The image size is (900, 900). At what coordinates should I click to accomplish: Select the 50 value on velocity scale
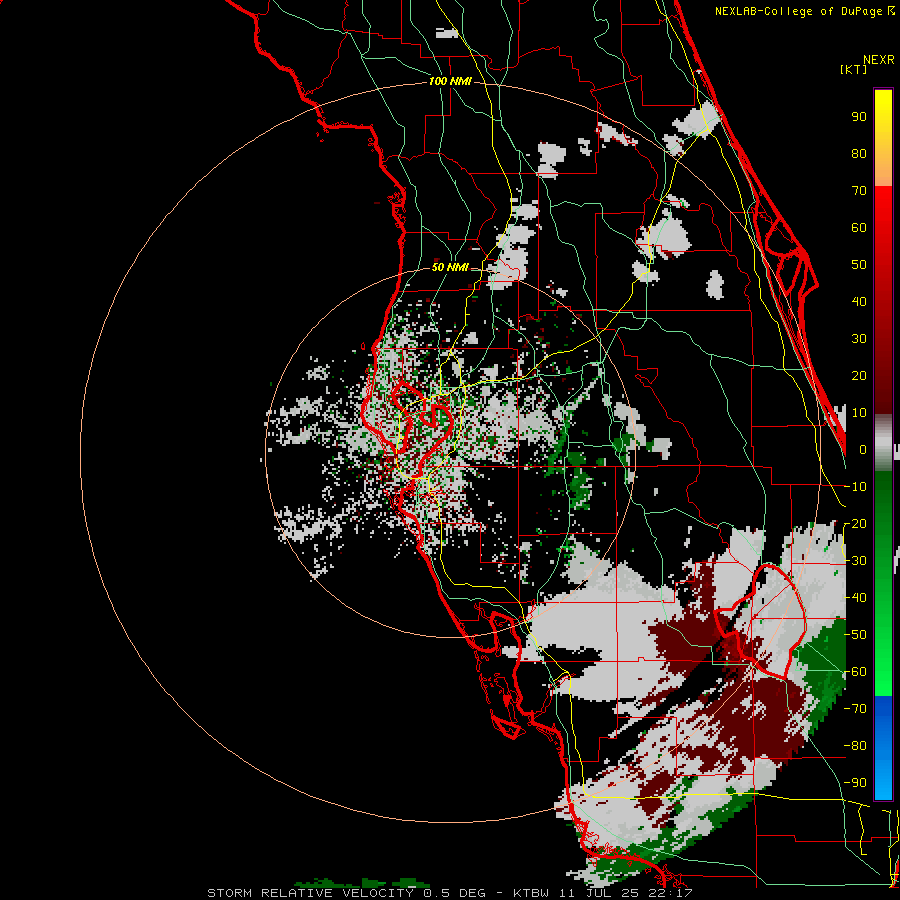859,265
